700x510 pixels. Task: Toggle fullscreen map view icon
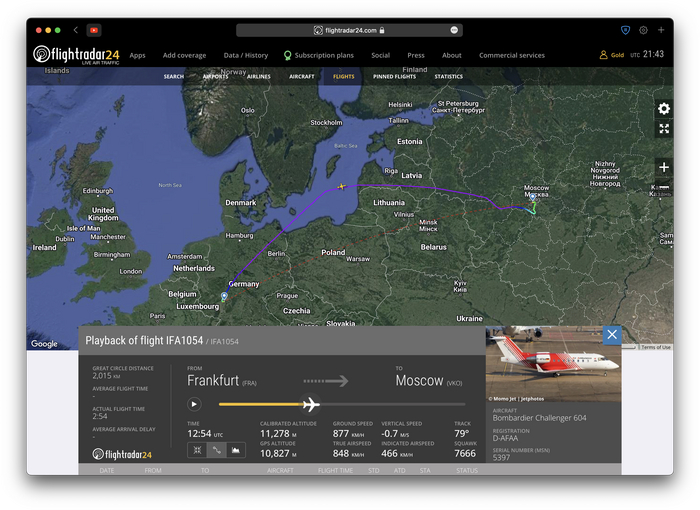tap(664, 129)
